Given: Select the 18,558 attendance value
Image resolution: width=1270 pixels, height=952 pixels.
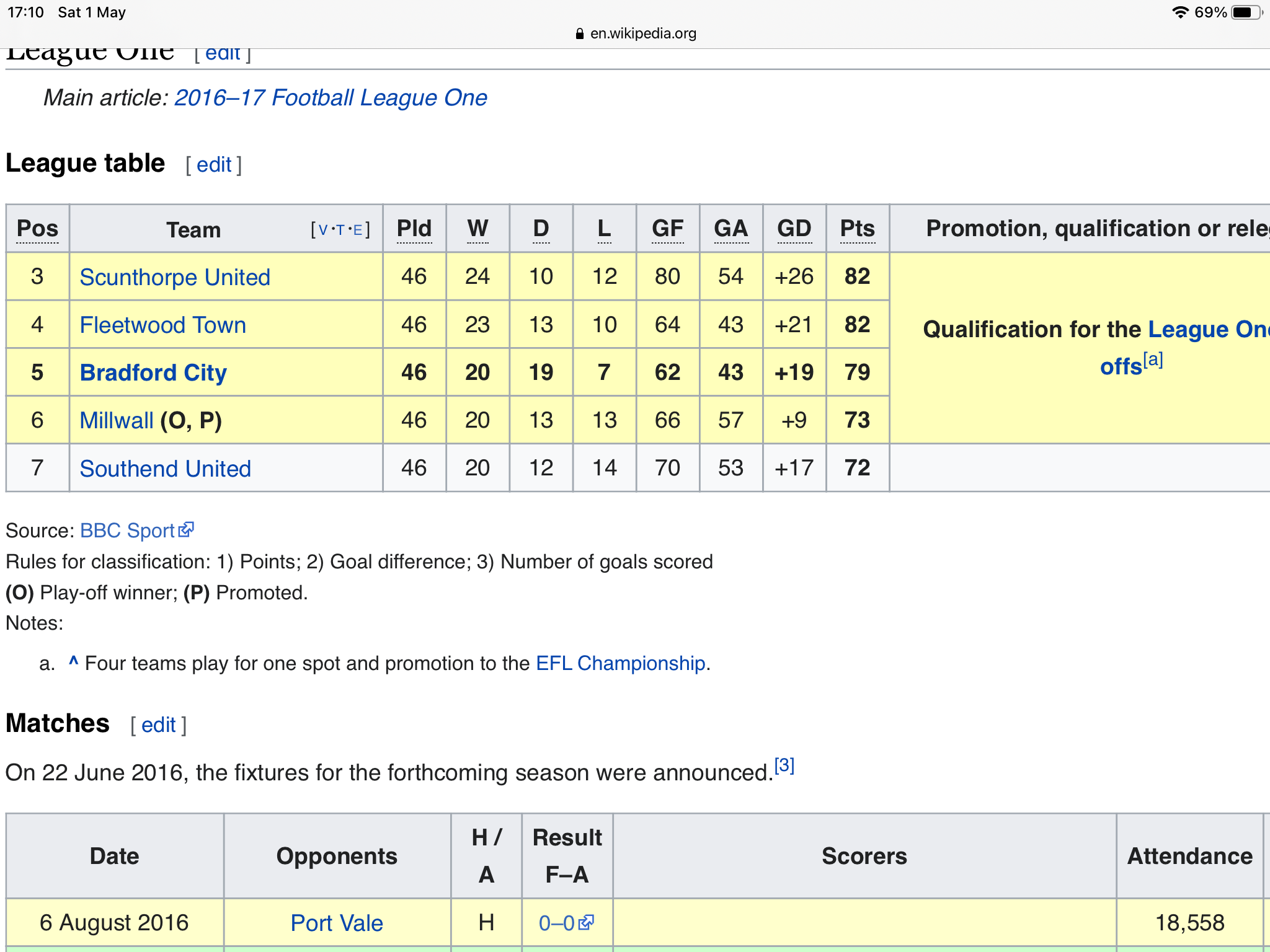Looking at the screenshot, I should pos(1190,923).
